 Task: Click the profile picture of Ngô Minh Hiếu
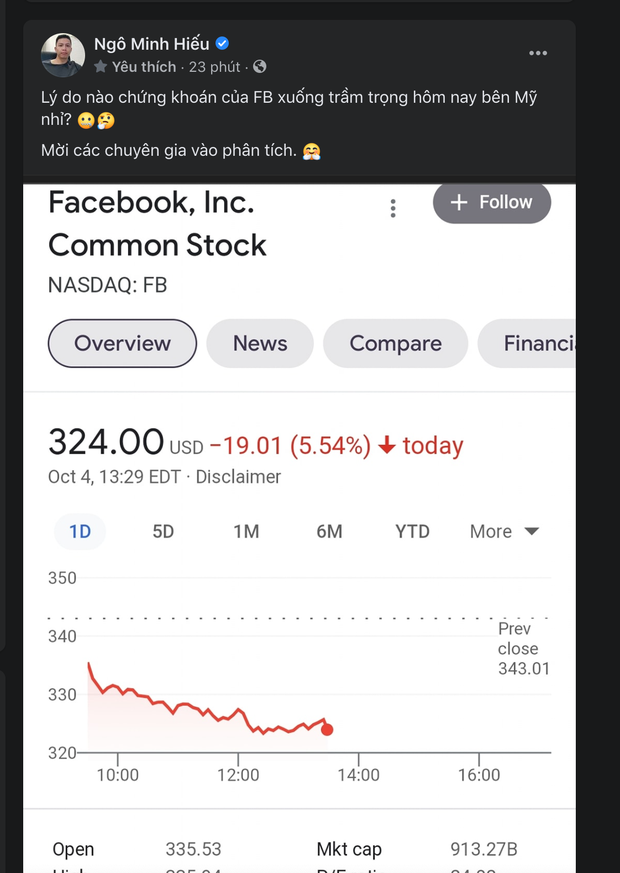[63, 55]
